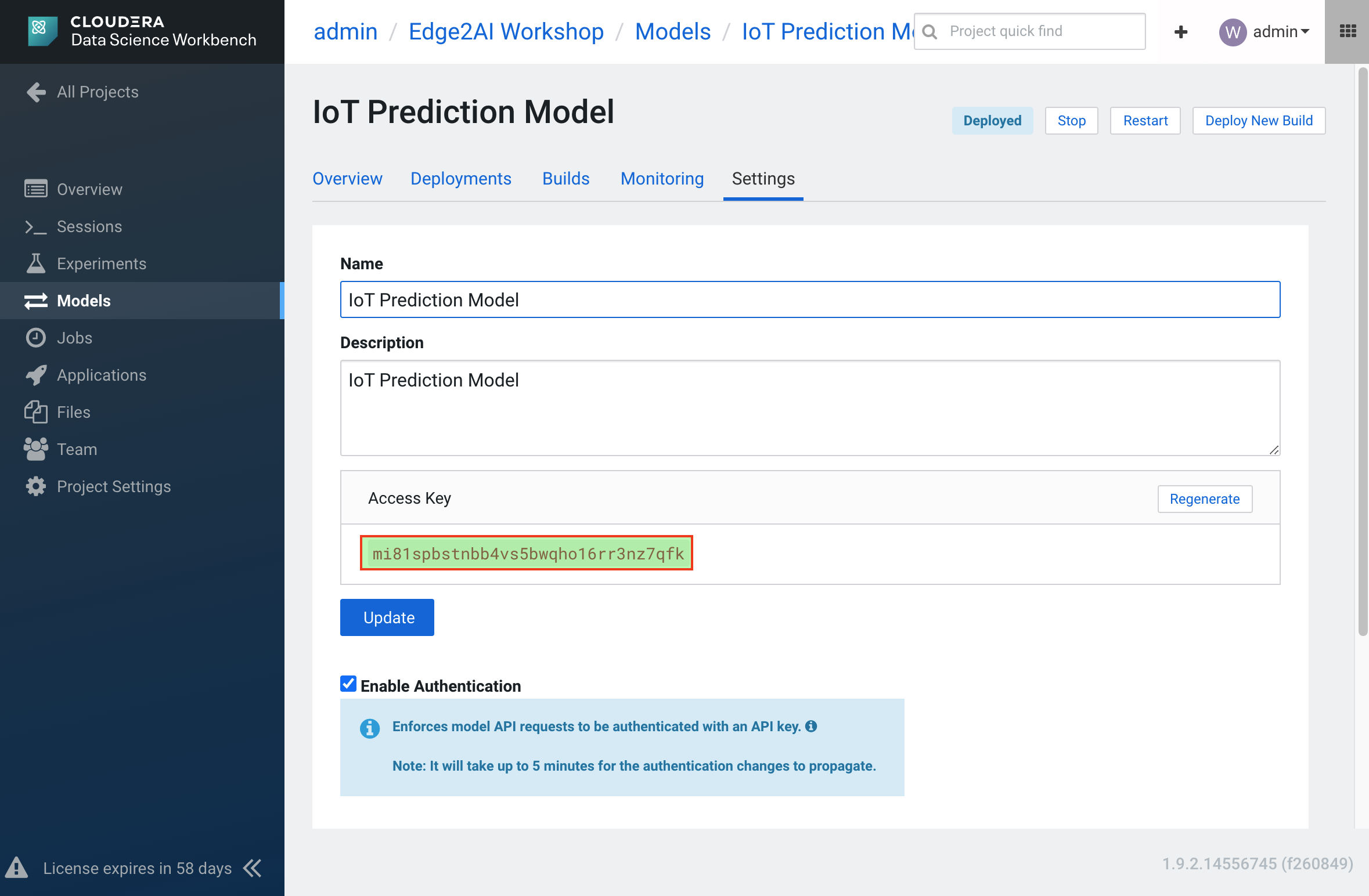Click the Experiments icon in sidebar
Screen dimensions: 1369x896
(x=36, y=263)
